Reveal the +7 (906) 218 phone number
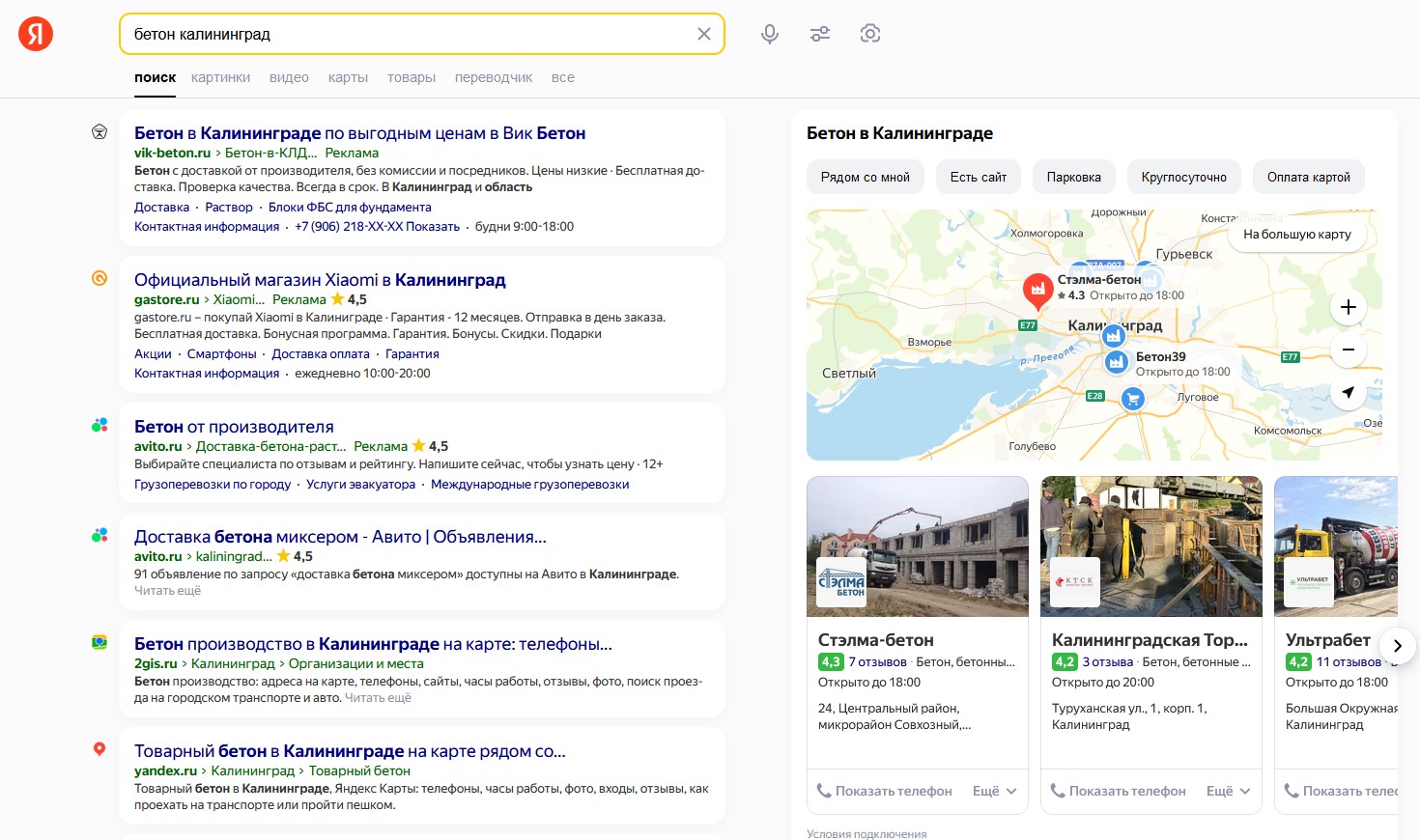This screenshot has height=840, width=1420. [x=377, y=226]
